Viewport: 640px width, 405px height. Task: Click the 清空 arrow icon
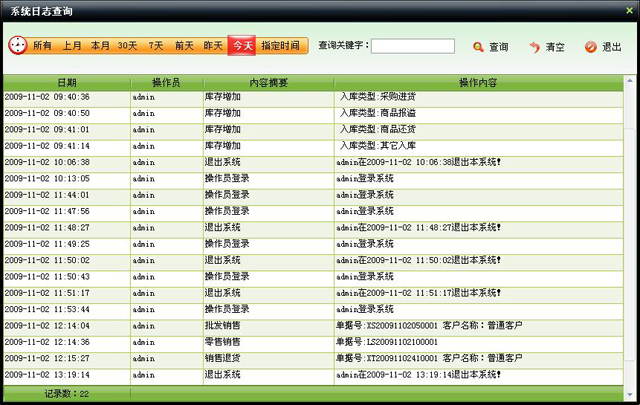pyautogui.click(x=535, y=47)
